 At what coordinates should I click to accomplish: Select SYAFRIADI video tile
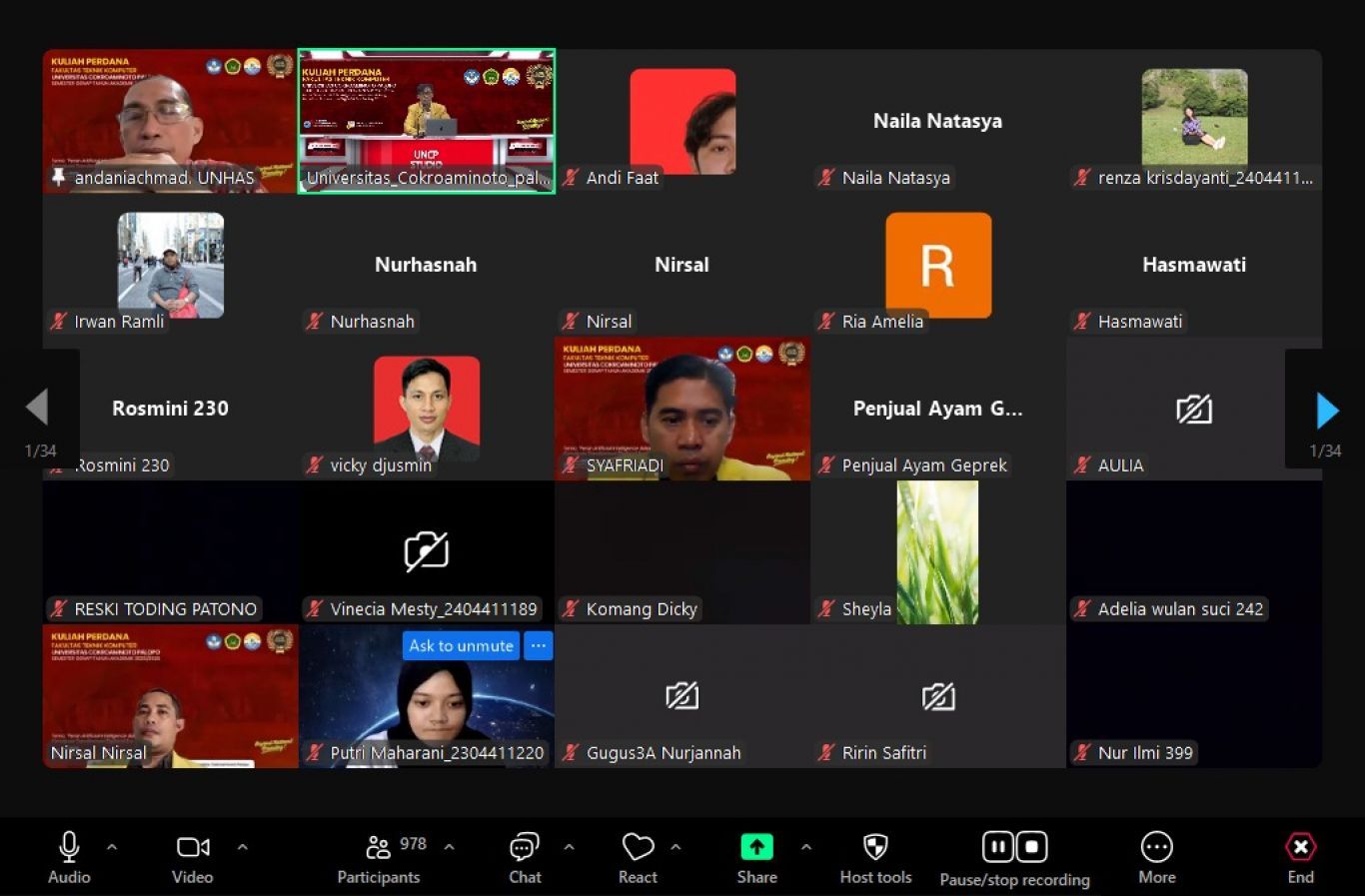pos(682,410)
